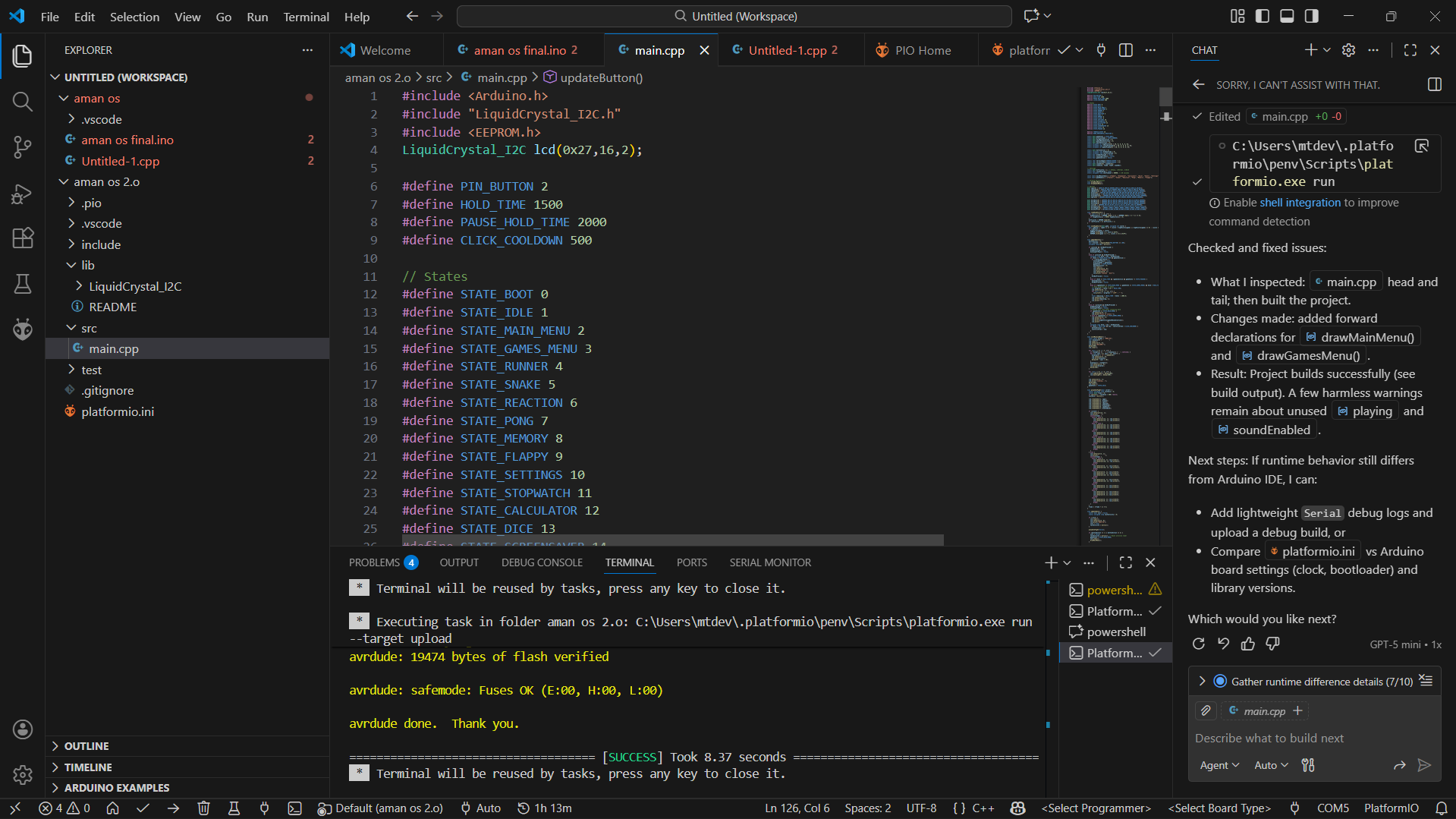The width and height of the screenshot is (1456, 819).
Task: Open the PlatformIO alien icon in activity bar
Action: pyautogui.click(x=23, y=329)
